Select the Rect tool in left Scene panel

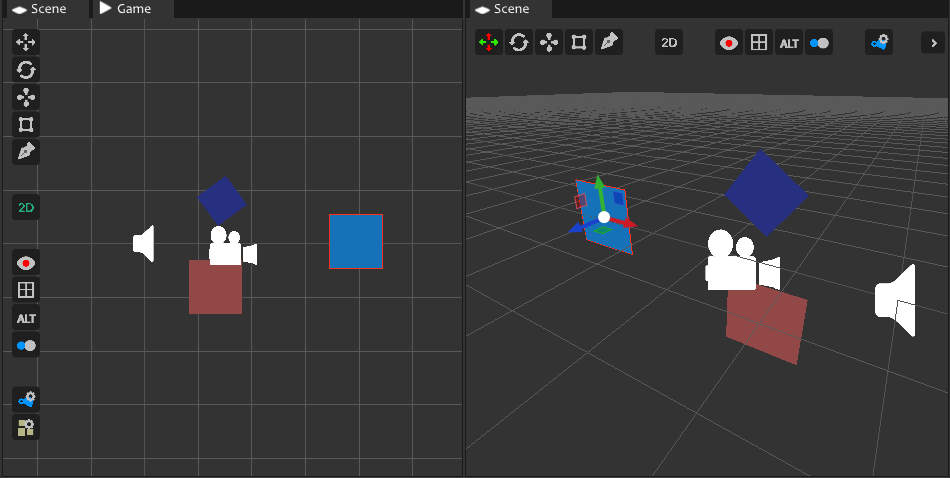pos(25,125)
